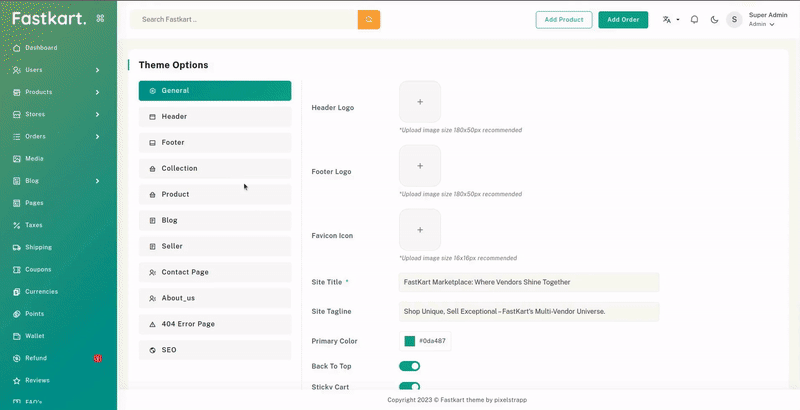Screen dimensions: 800x410
Task: Click the sidebar grid toggle icon
Action: click(x=100, y=18)
